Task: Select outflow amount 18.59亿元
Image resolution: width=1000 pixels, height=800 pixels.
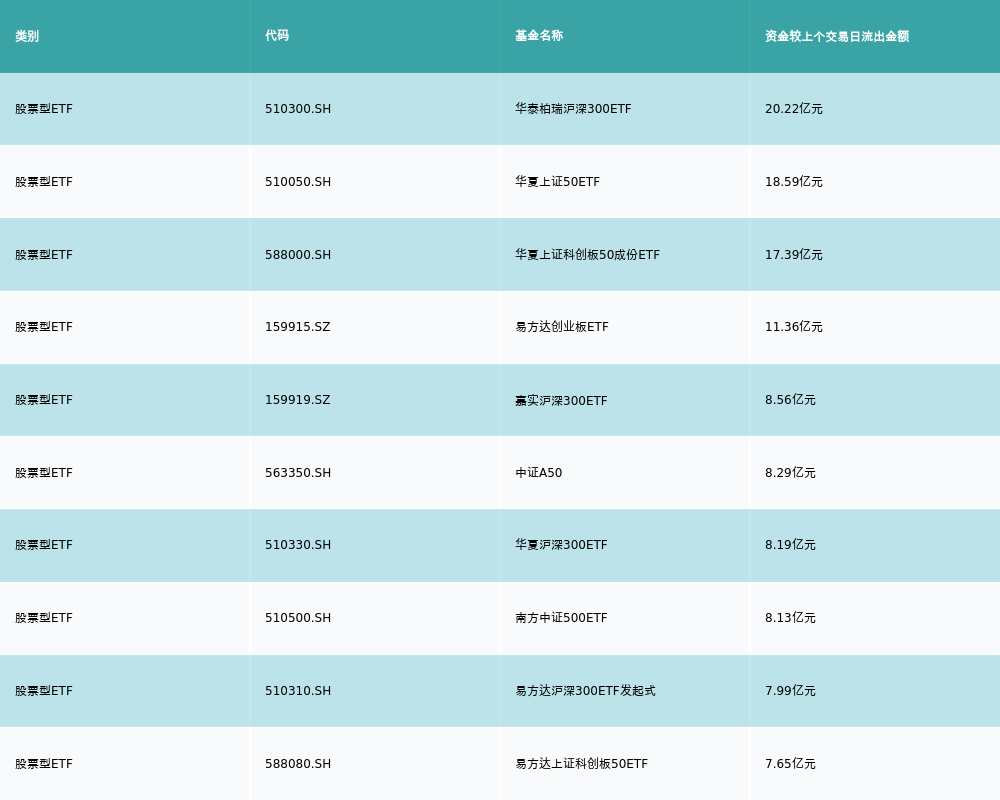Action: [x=793, y=182]
